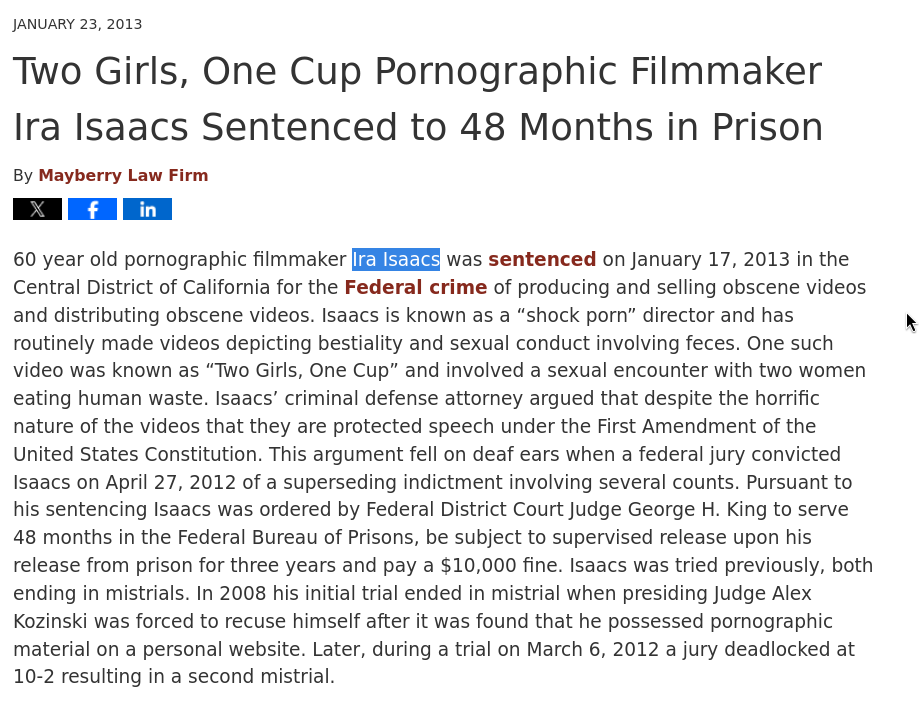Share article on LinkedIn icon
919x704 pixels.
point(148,209)
